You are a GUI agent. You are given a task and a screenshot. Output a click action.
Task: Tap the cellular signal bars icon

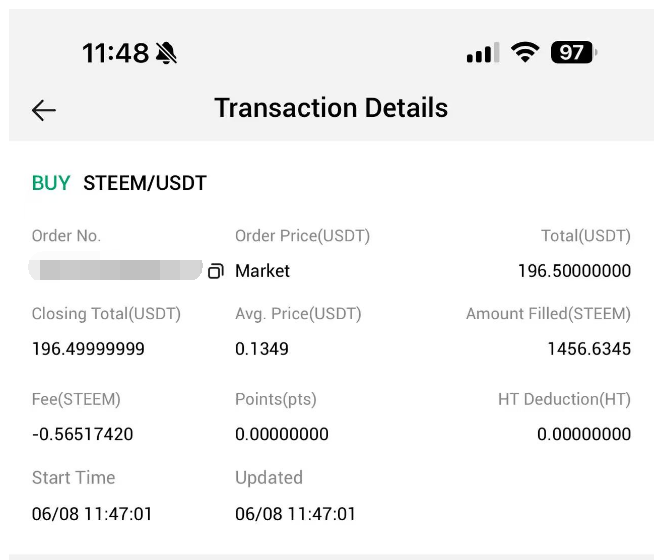coord(483,53)
